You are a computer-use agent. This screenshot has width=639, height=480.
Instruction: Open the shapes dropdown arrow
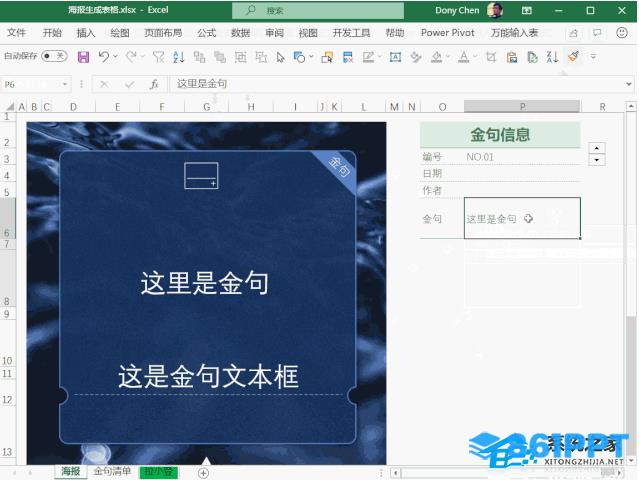point(311,57)
